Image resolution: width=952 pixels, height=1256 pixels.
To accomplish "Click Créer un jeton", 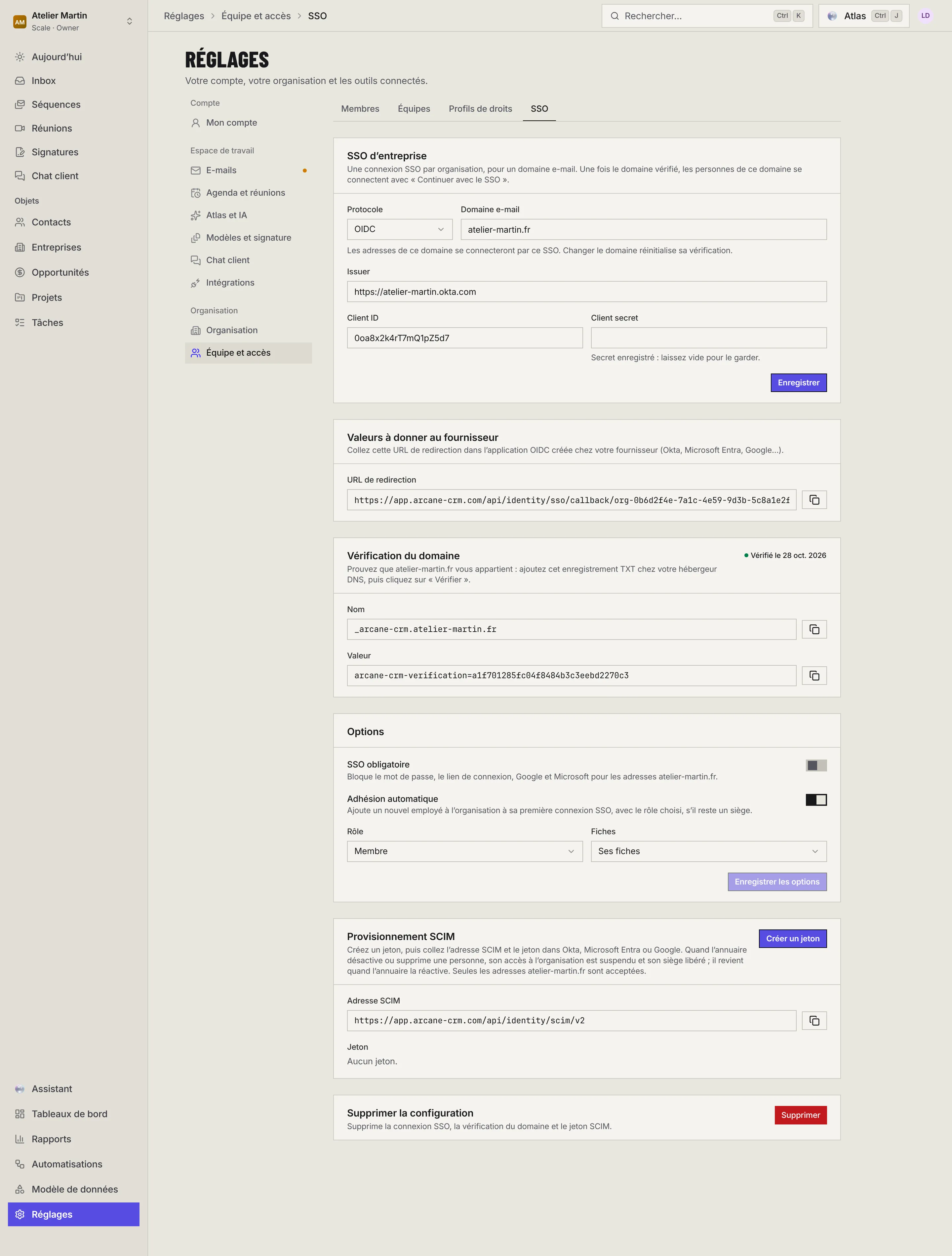I will [x=792, y=939].
